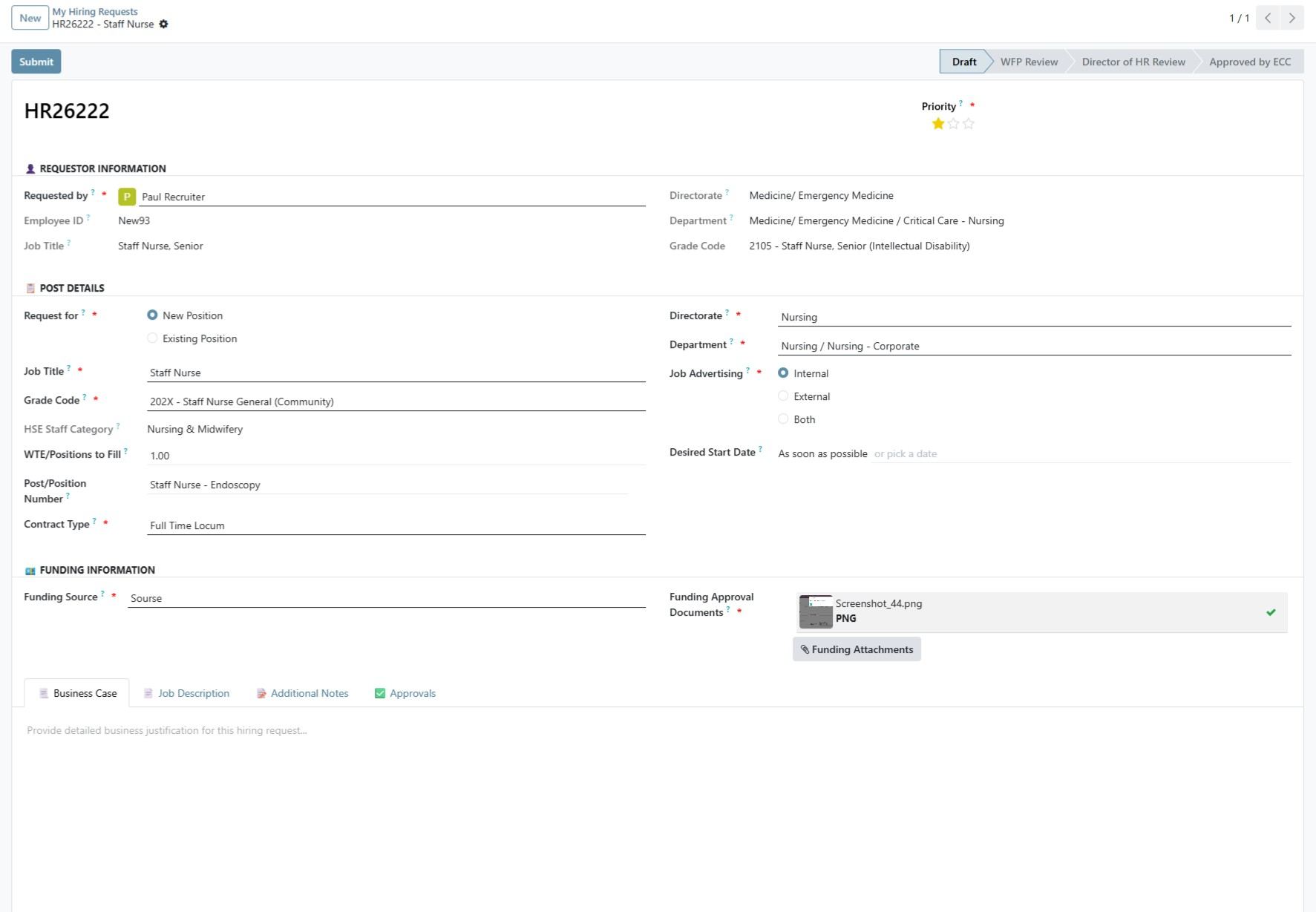The image size is (1316, 912).
Task: Choose External job advertising option
Action: point(783,396)
